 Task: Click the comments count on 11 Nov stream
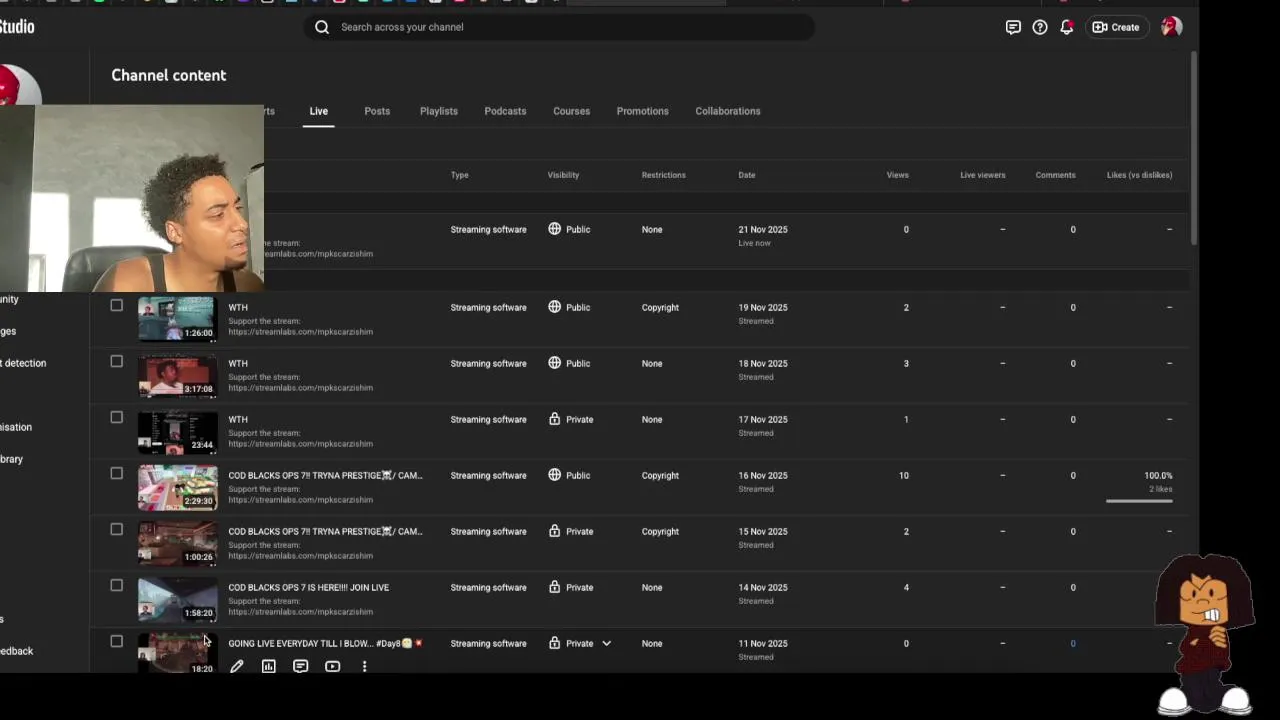[1073, 643]
